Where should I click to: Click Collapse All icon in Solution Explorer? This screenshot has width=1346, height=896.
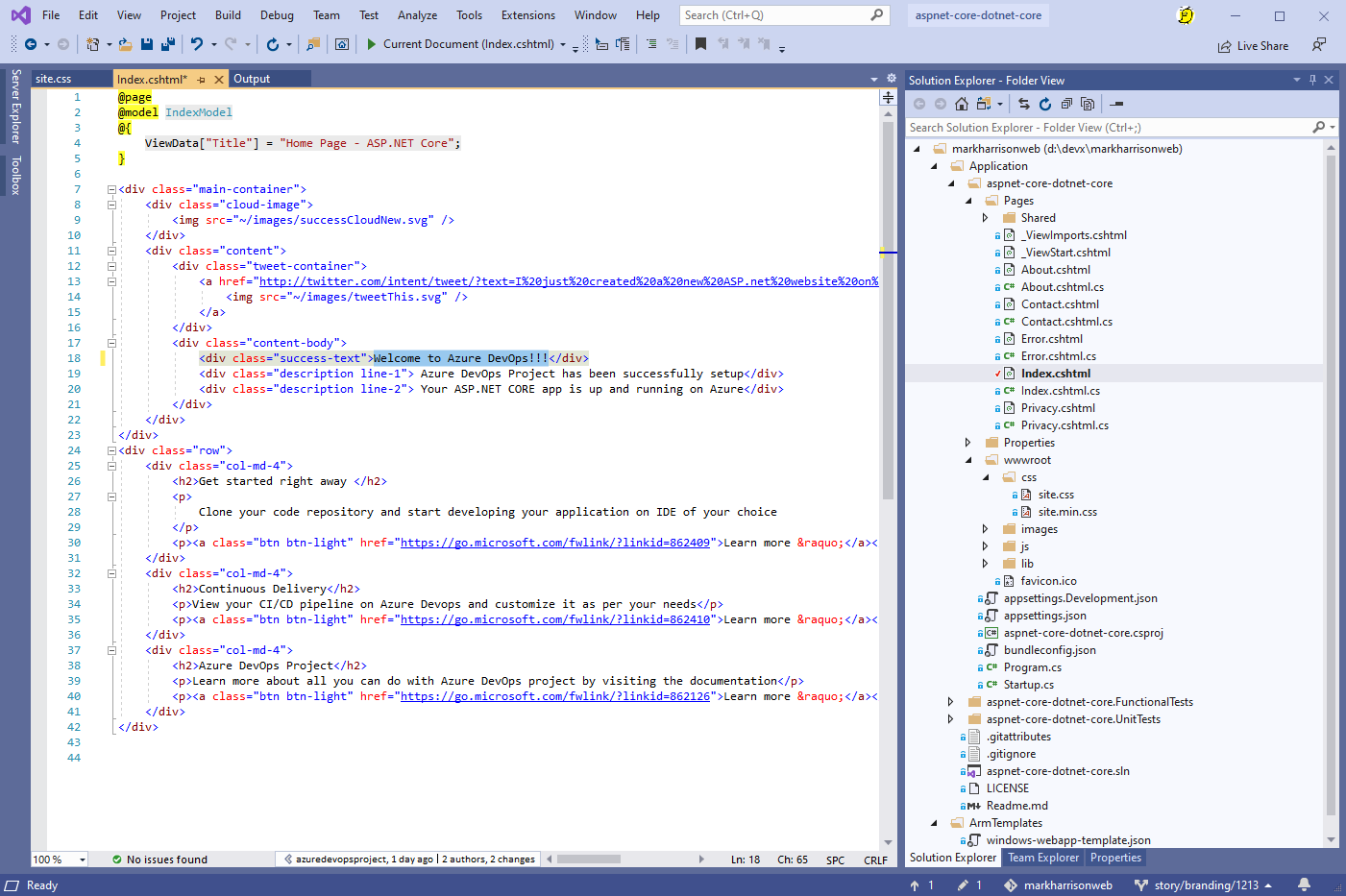[1066, 104]
